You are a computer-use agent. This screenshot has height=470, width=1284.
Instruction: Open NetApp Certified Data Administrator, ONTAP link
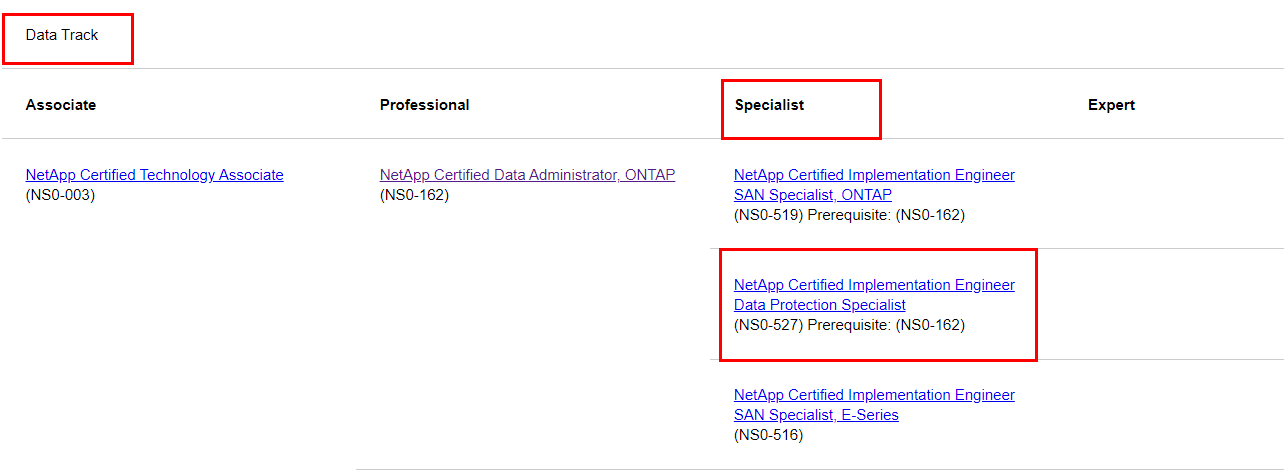click(527, 175)
